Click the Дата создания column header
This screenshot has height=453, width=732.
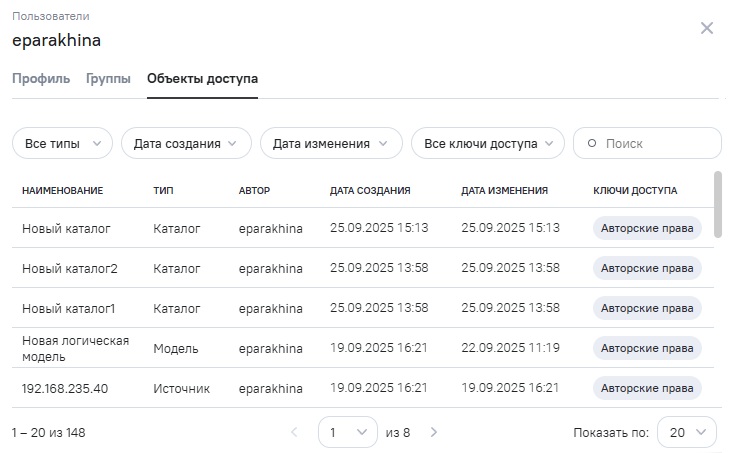pyautogui.click(x=370, y=190)
